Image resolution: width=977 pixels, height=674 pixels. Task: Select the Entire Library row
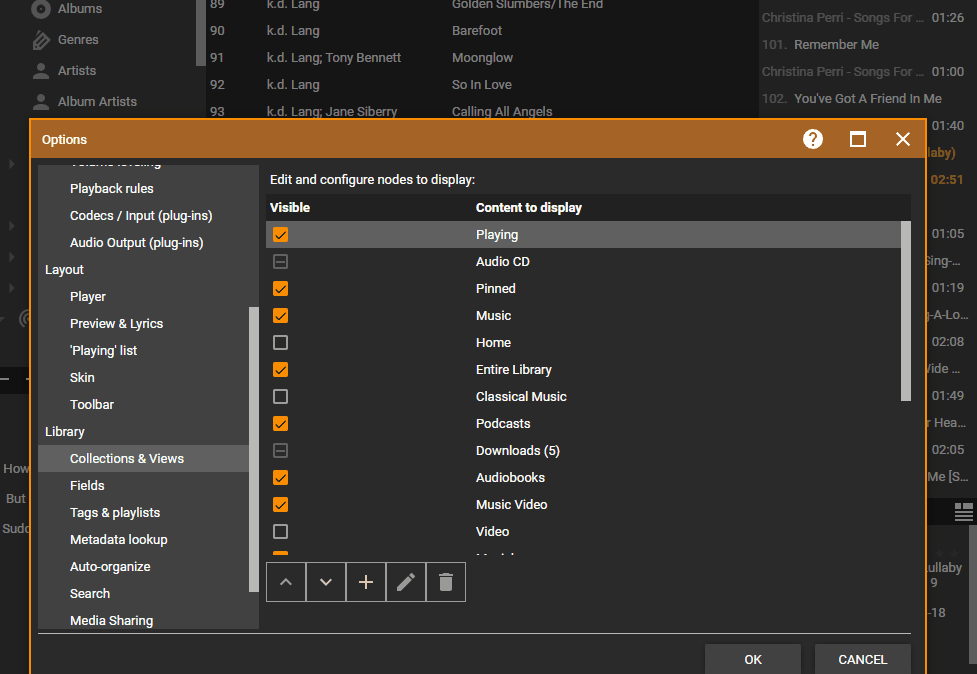pyautogui.click(x=514, y=370)
